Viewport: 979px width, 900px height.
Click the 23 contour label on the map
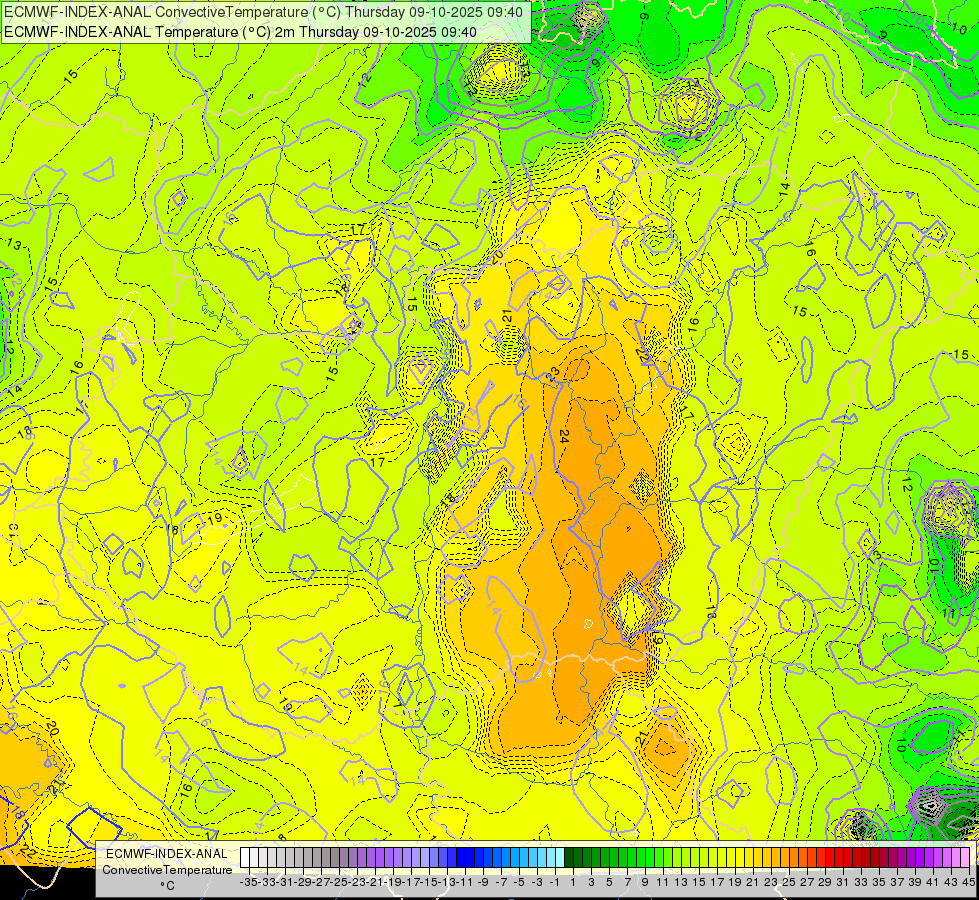coord(553,374)
